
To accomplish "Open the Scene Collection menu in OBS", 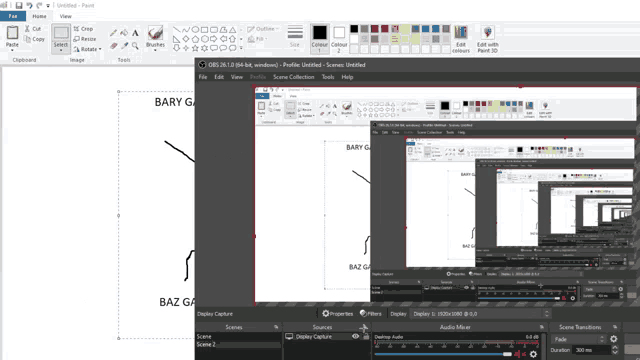I will click(x=293, y=77).
